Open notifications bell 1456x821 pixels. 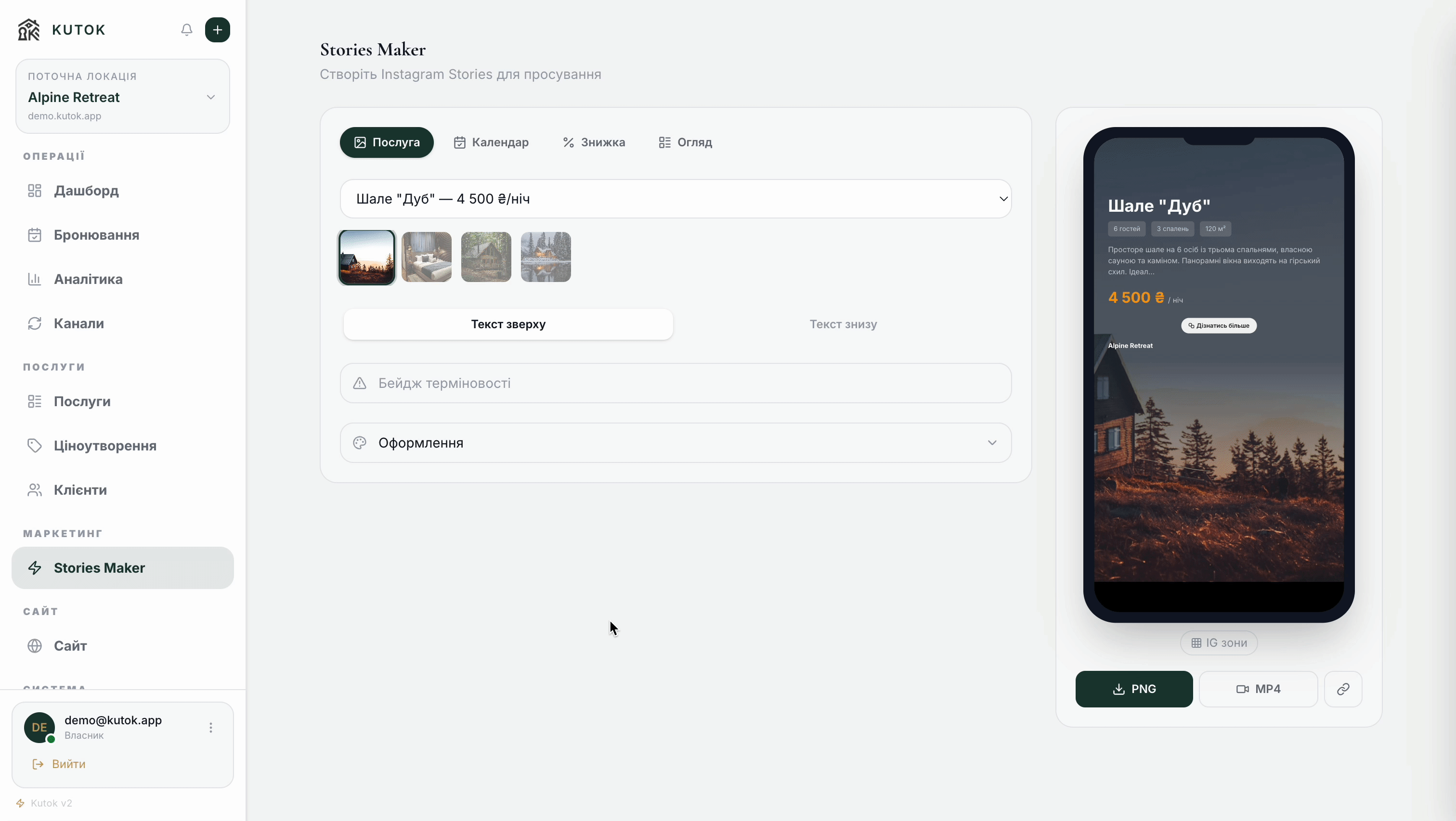point(186,30)
